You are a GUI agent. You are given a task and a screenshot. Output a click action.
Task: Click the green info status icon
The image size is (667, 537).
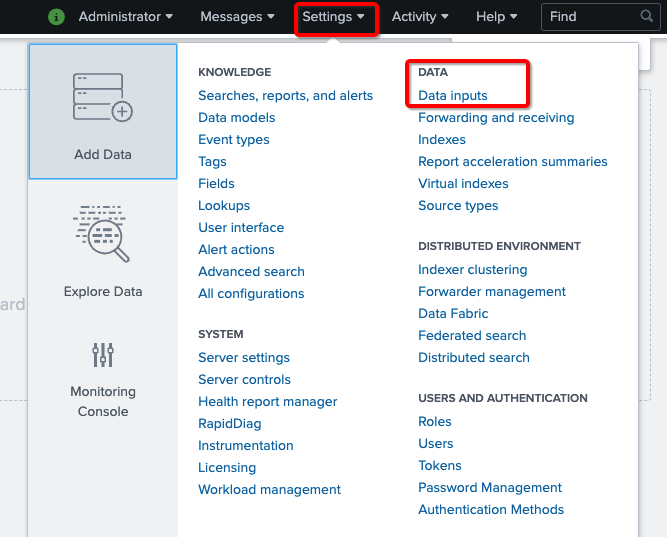[x=57, y=17]
